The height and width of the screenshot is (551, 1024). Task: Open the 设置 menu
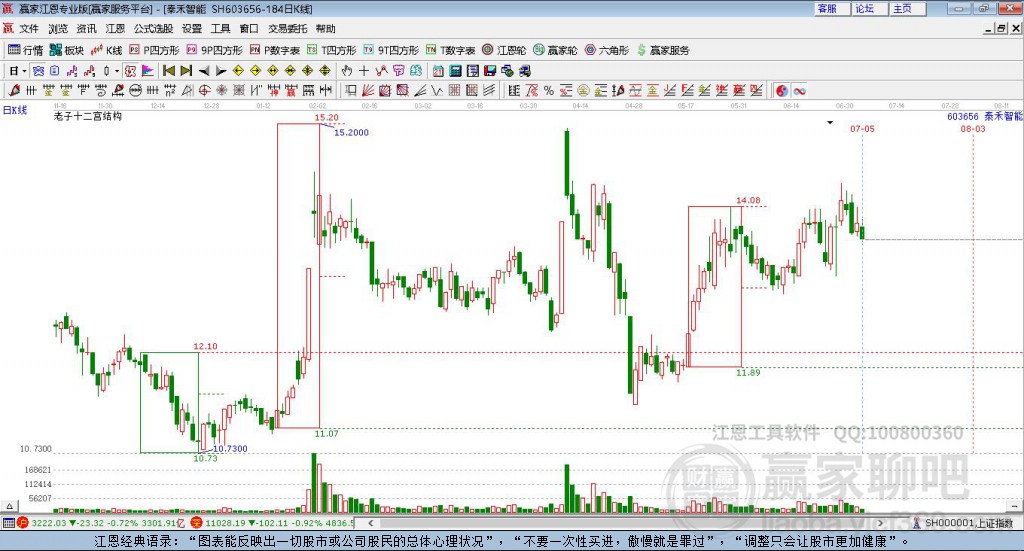pyautogui.click(x=192, y=29)
